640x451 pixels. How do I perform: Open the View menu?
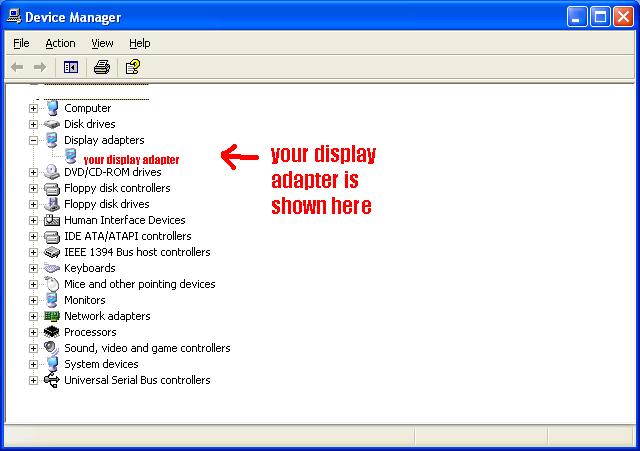pyautogui.click(x=102, y=43)
